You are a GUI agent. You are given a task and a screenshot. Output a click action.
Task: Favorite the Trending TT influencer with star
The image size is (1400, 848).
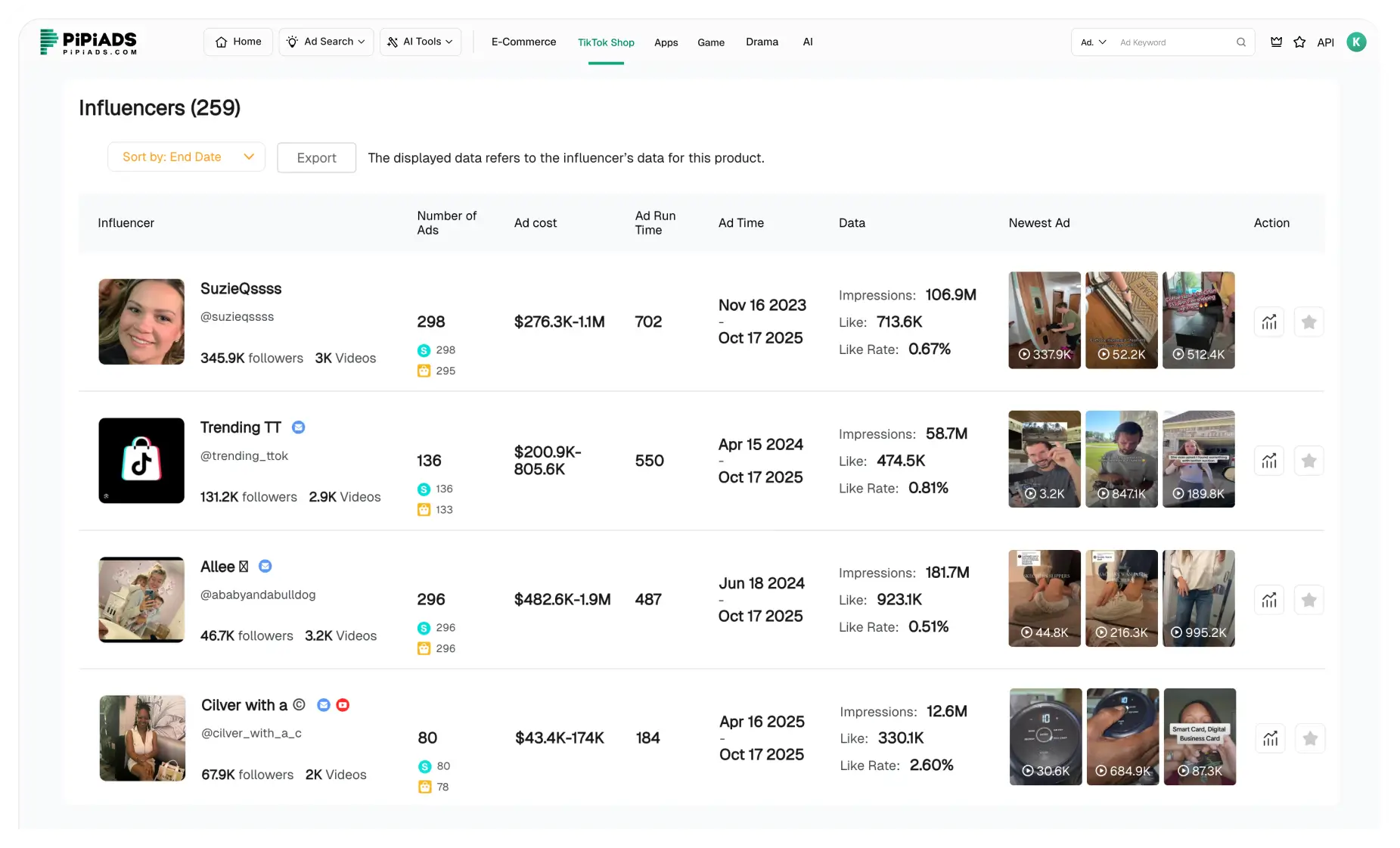pyautogui.click(x=1308, y=461)
